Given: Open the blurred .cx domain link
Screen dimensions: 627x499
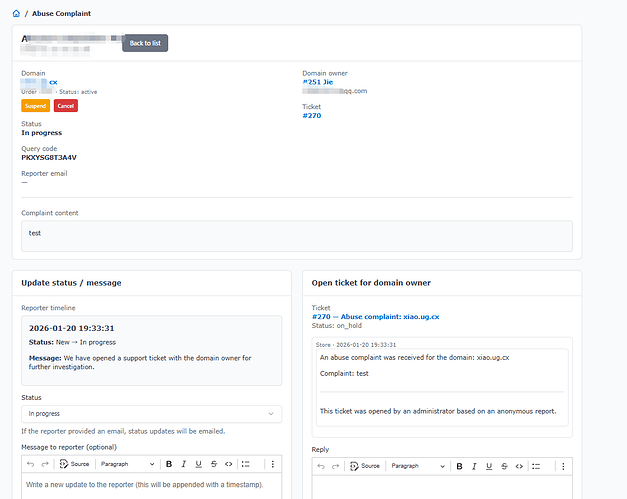Looking at the screenshot, I should point(39,82).
